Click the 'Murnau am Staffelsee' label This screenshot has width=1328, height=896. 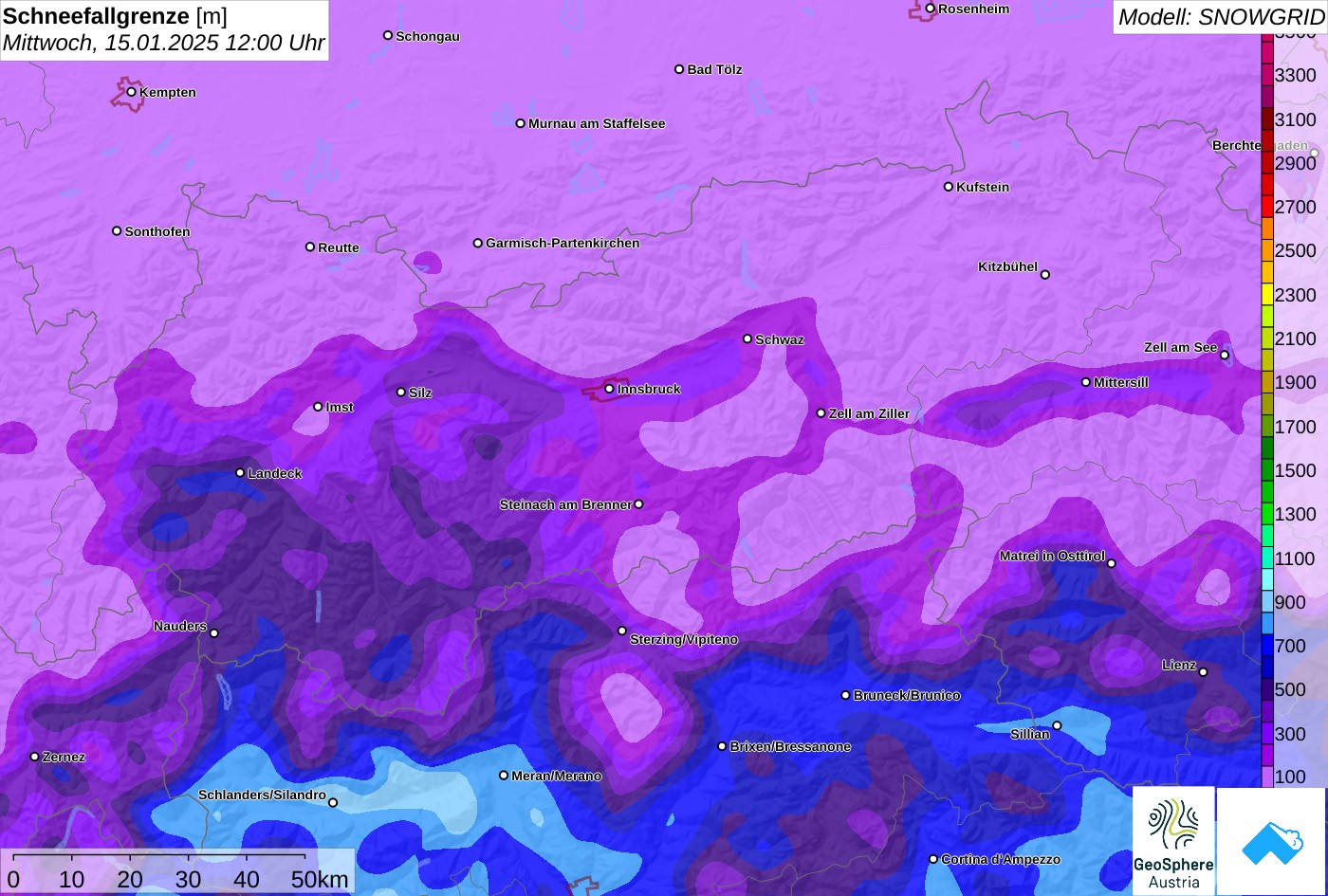pyautogui.click(x=597, y=123)
